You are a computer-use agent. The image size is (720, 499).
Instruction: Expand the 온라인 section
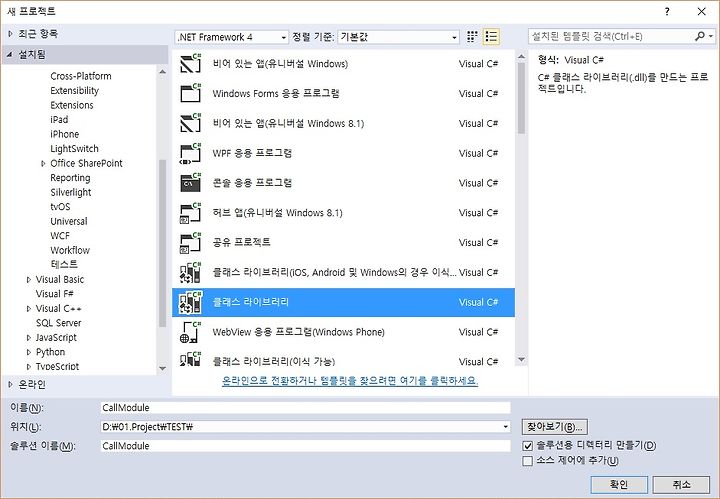point(11,384)
